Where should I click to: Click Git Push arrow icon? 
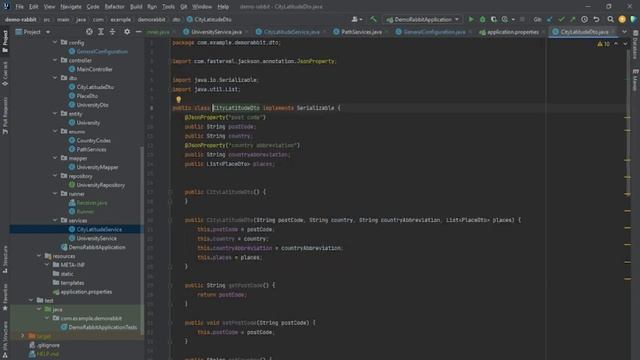coord(573,19)
